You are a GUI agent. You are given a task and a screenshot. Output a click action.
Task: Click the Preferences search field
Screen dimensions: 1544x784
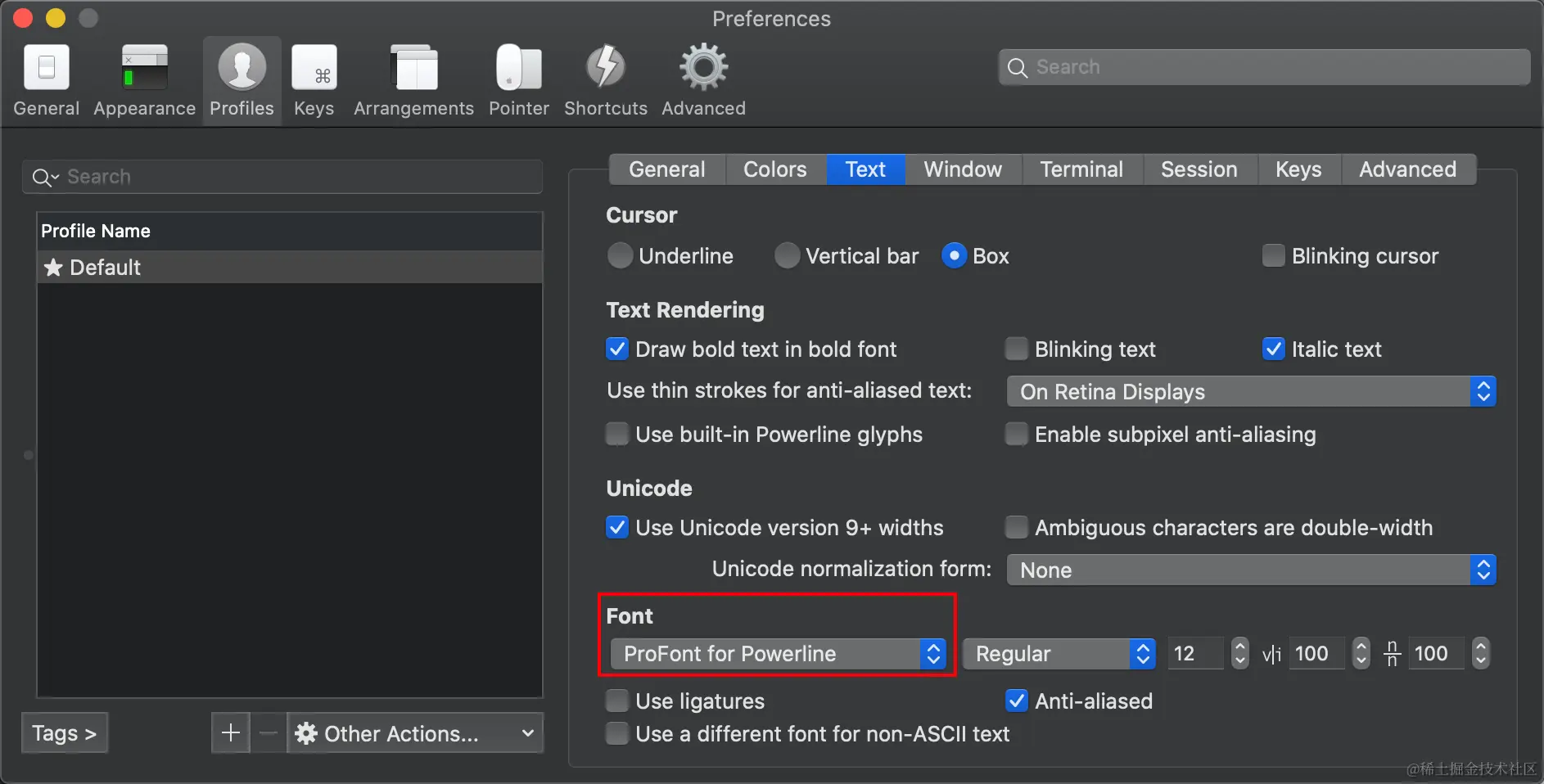point(1264,67)
